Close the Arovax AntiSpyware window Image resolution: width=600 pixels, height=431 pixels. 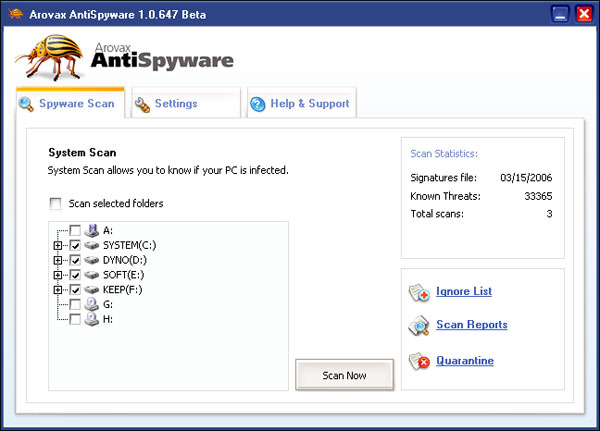tap(584, 15)
